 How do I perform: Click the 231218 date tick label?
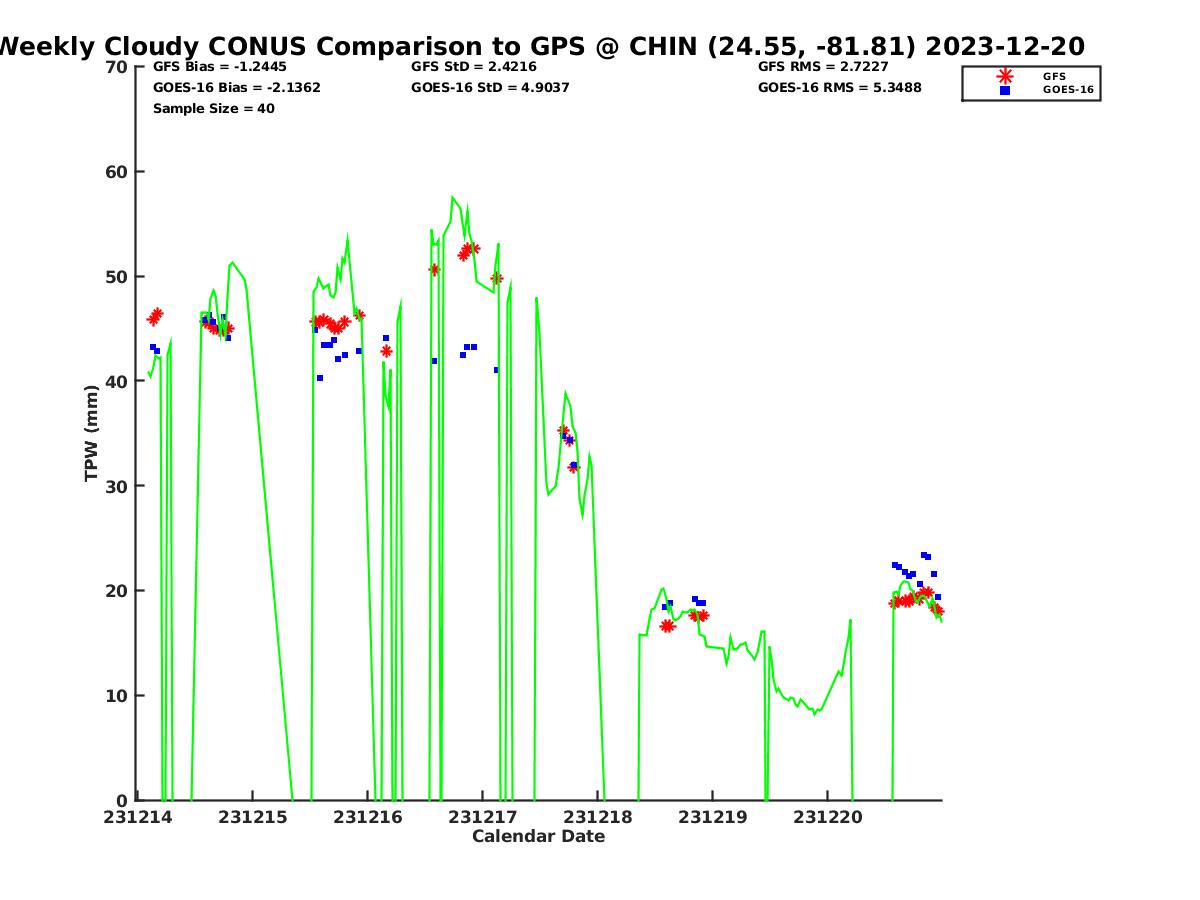(x=598, y=817)
